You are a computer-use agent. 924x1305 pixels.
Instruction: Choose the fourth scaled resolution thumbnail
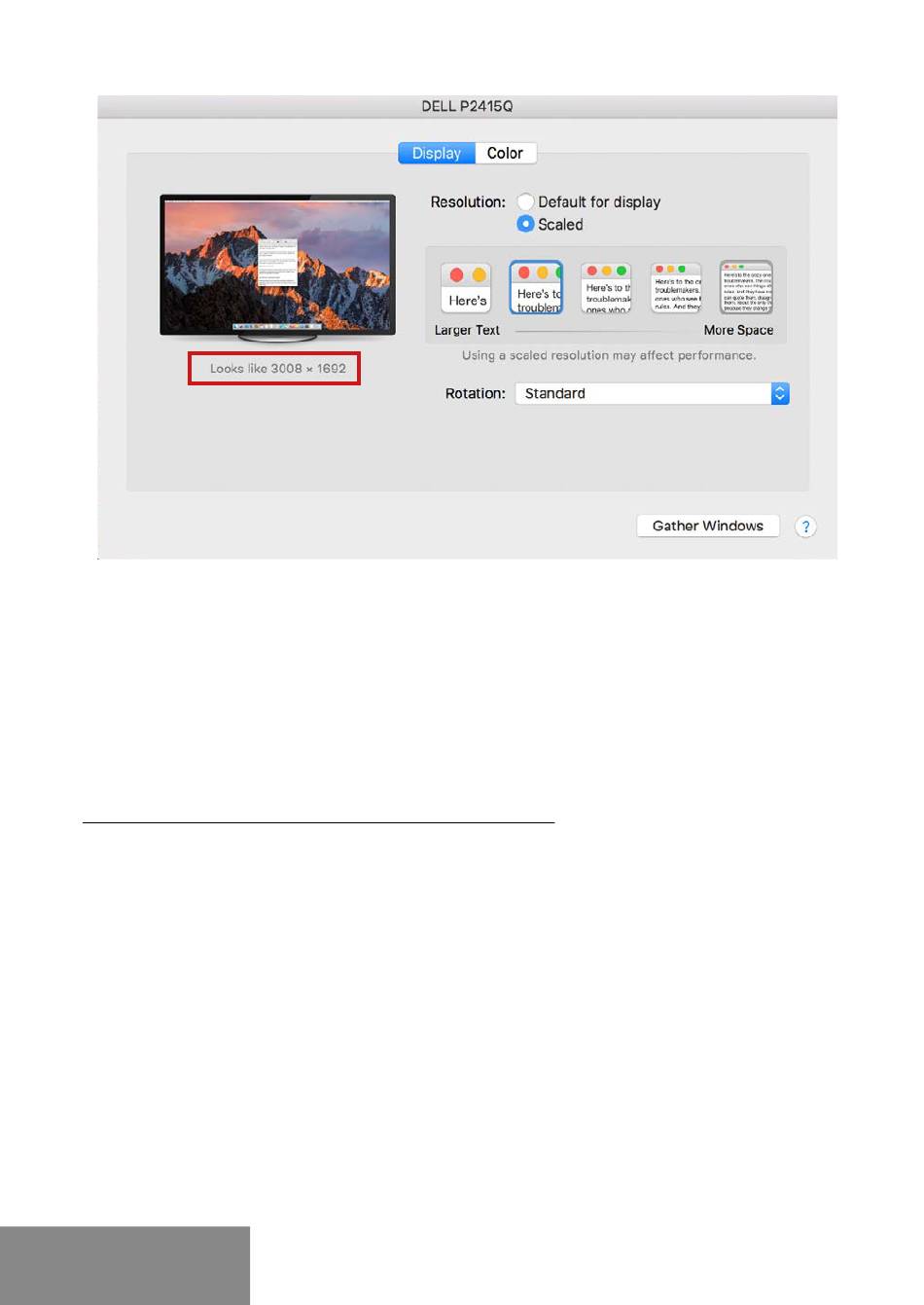(676, 287)
